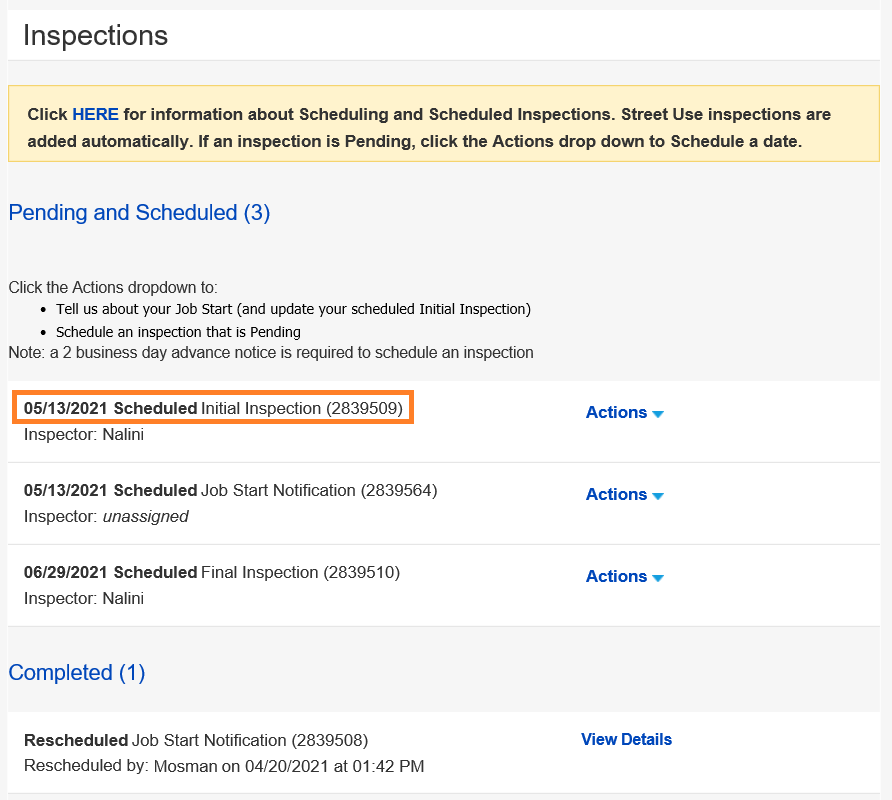Open the Actions dropdown for Job Start Notification 2839564
Image resolution: width=892 pixels, height=800 pixels.
click(x=617, y=494)
